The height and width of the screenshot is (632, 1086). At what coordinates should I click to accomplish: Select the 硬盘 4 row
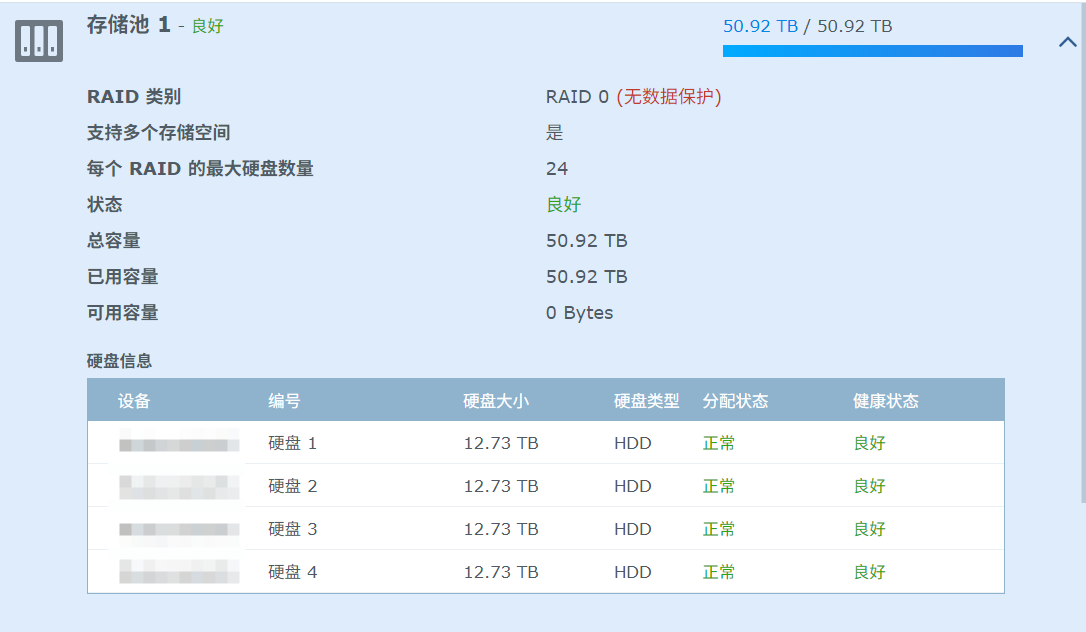[x=545, y=572]
